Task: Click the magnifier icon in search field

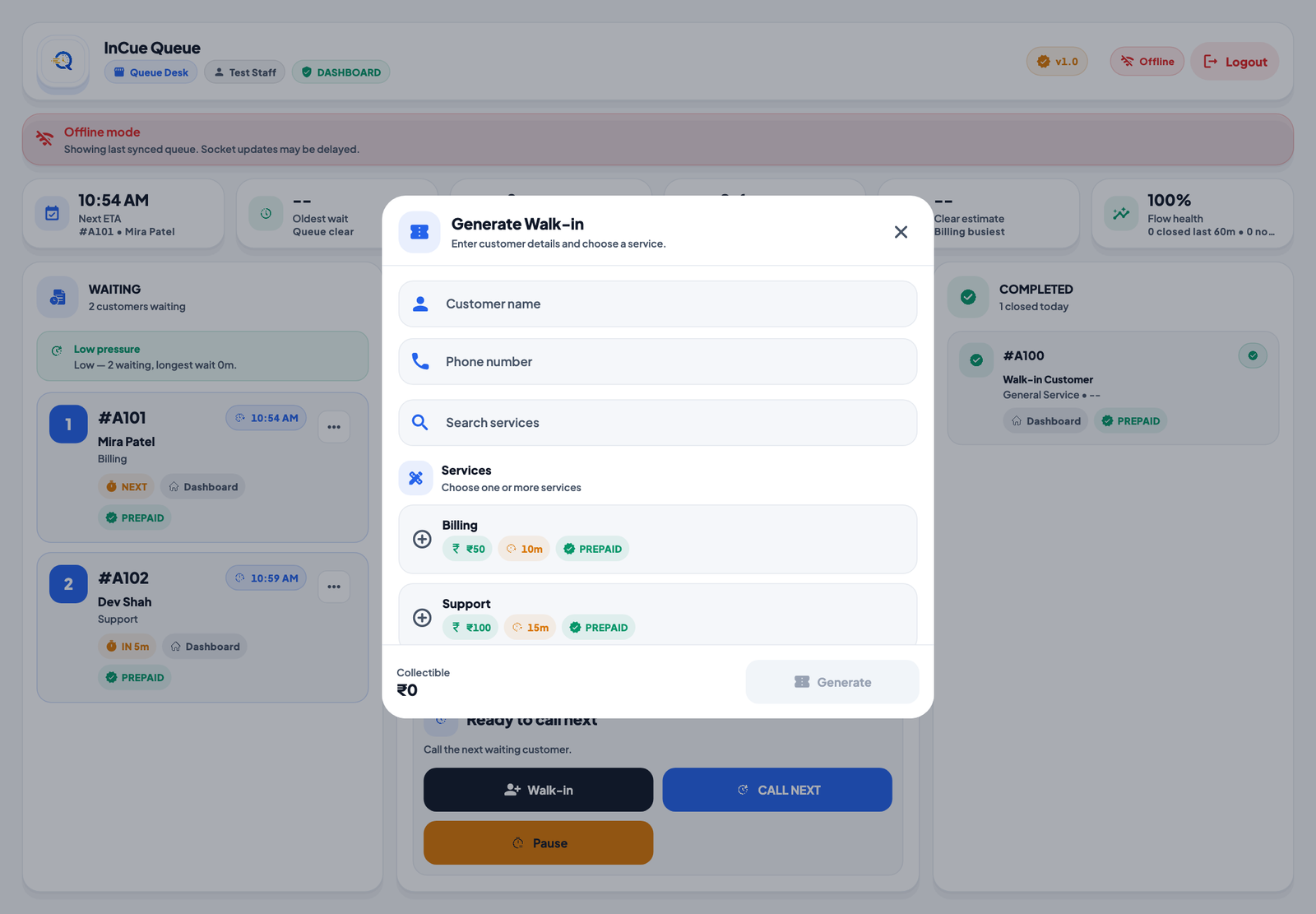Action: (x=419, y=422)
